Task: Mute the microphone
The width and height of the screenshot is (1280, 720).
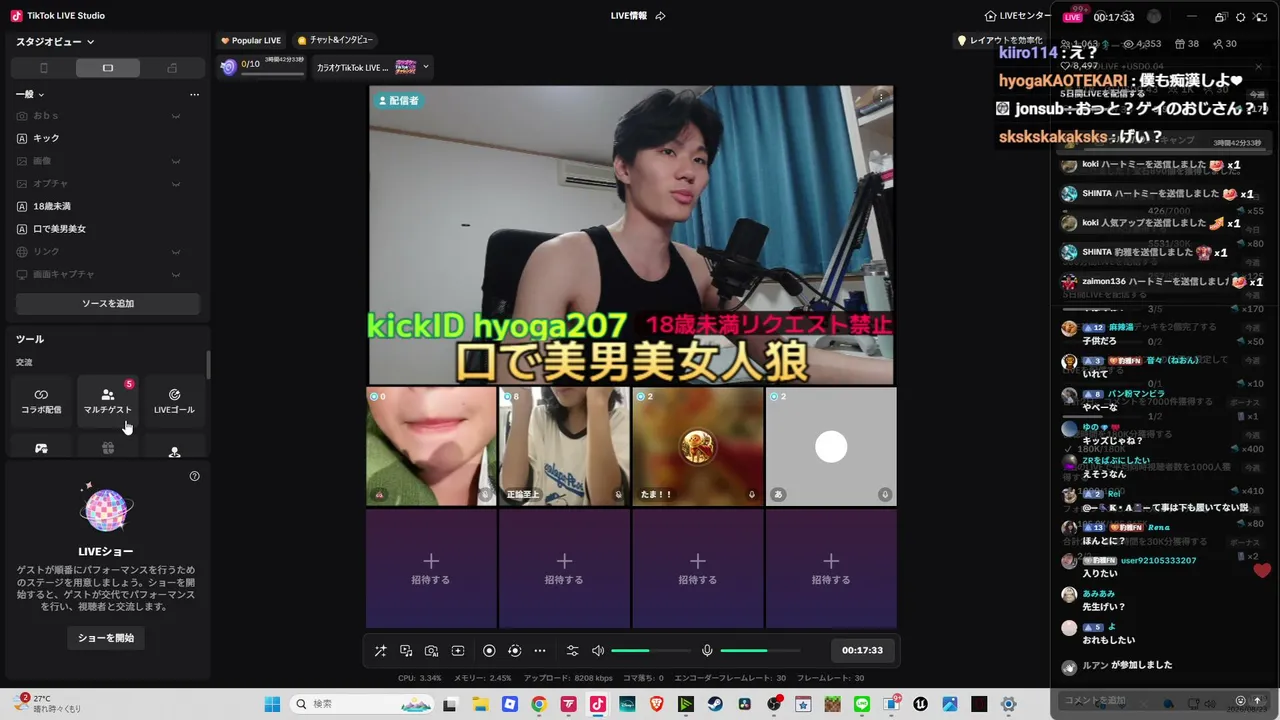Action: coord(707,651)
